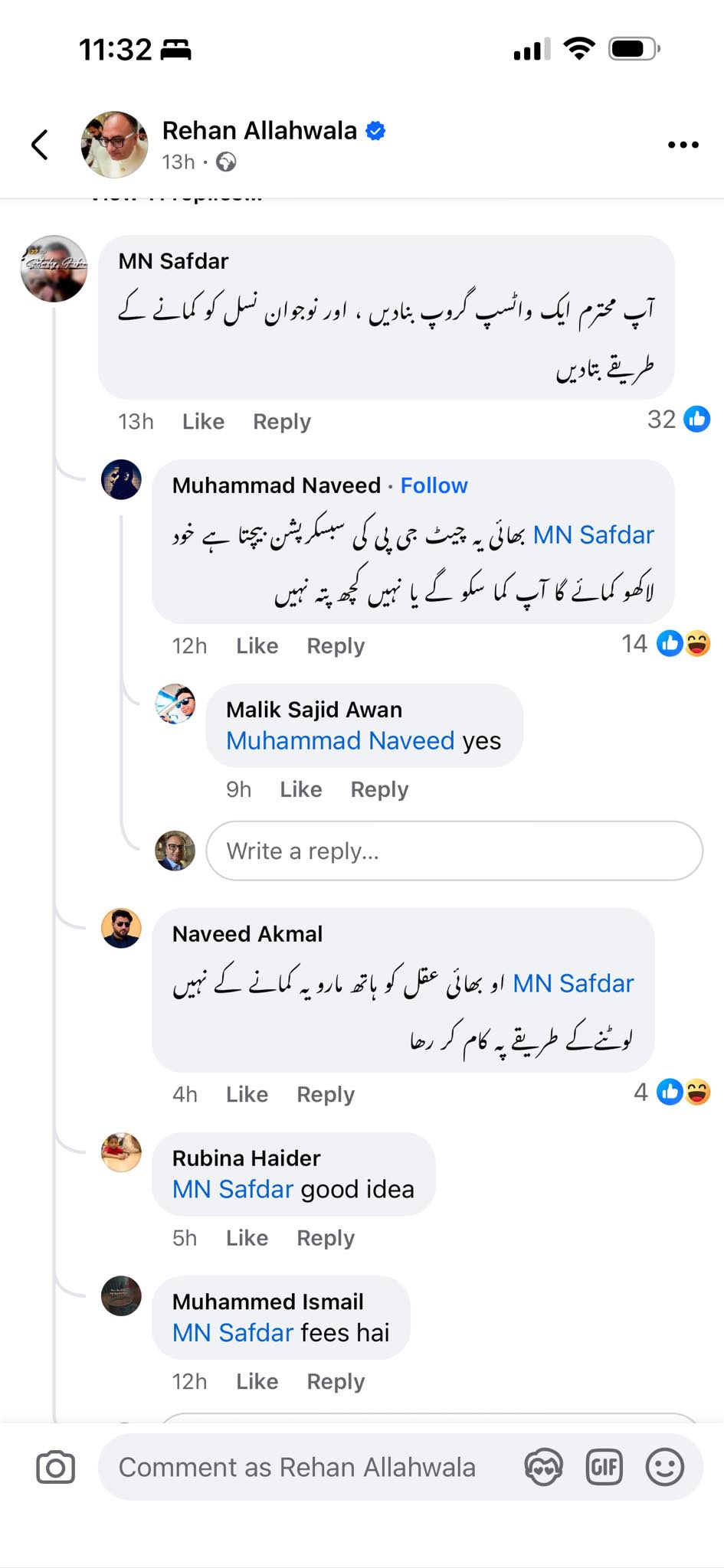Image resolution: width=724 pixels, height=1568 pixels.
Task: View reactions on Naveed Akmal's comment
Action: point(672,1093)
